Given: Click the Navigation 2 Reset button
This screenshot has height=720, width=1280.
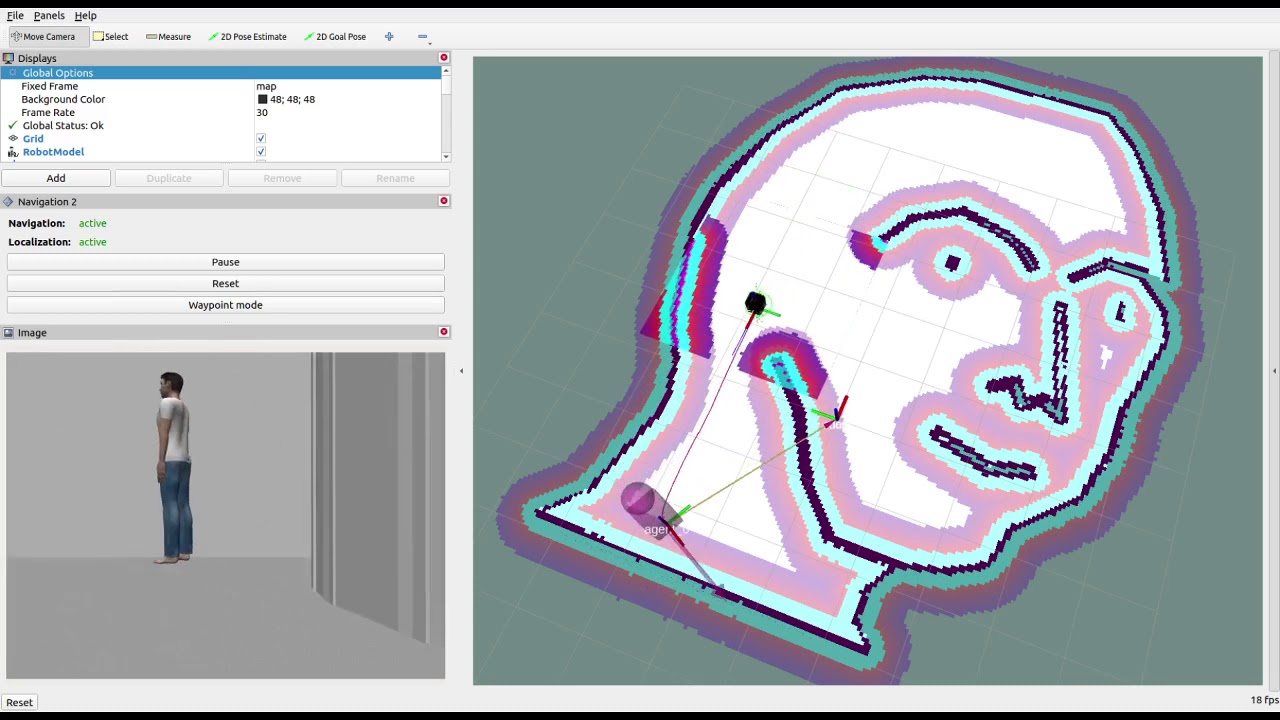Looking at the screenshot, I should [x=225, y=283].
